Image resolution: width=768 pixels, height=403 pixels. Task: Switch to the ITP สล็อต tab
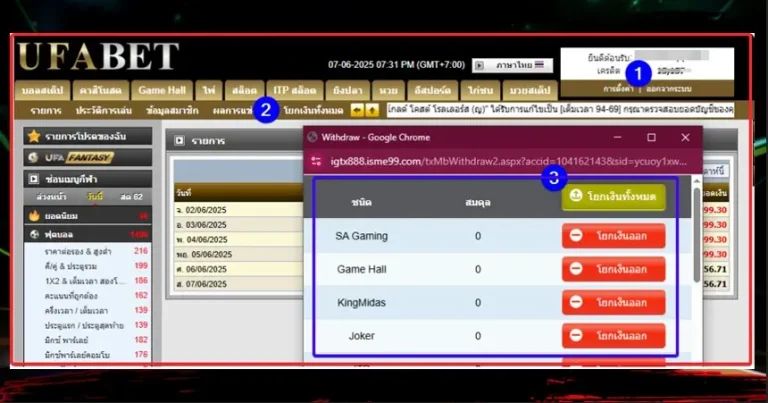click(x=296, y=90)
